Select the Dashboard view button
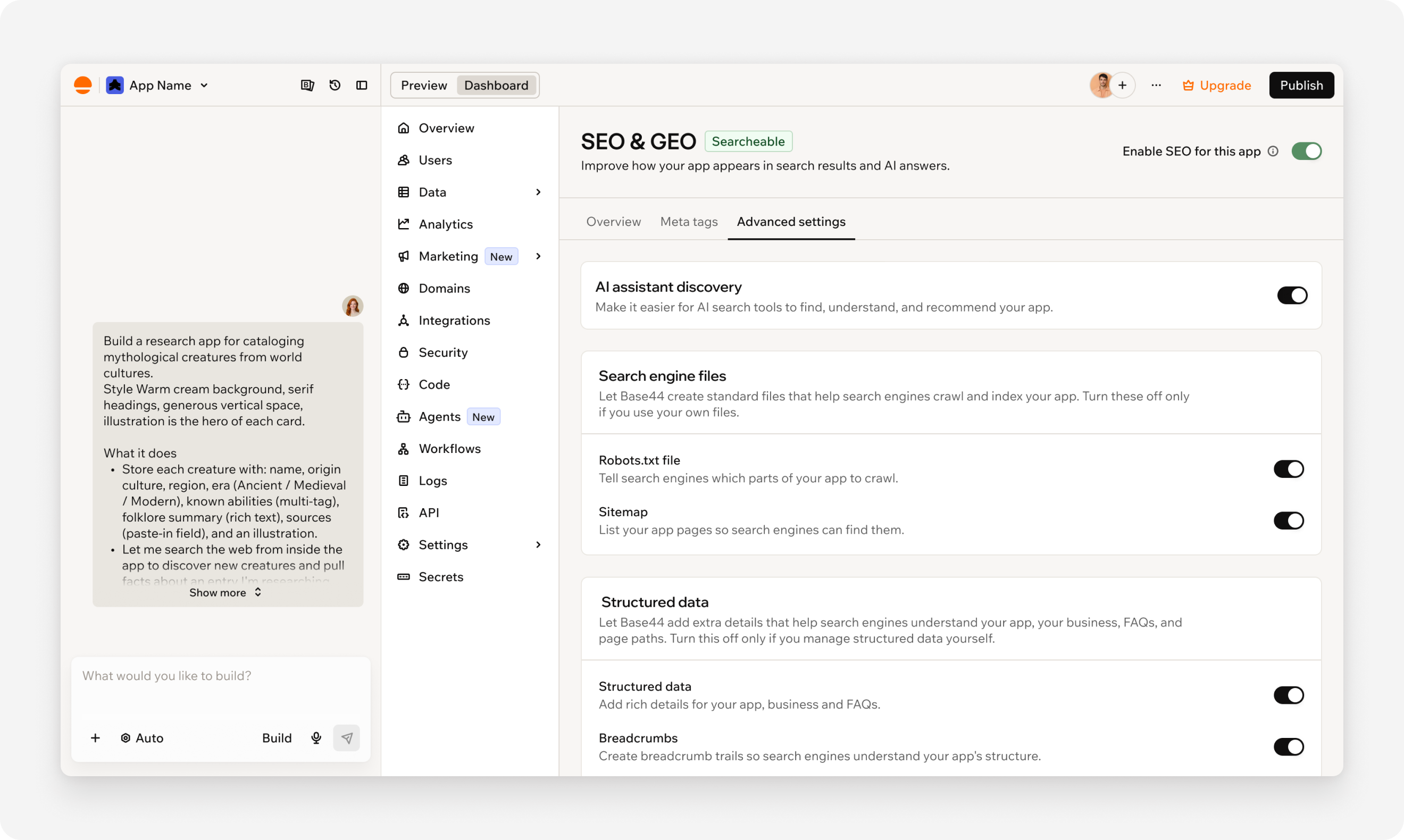 (x=497, y=86)
